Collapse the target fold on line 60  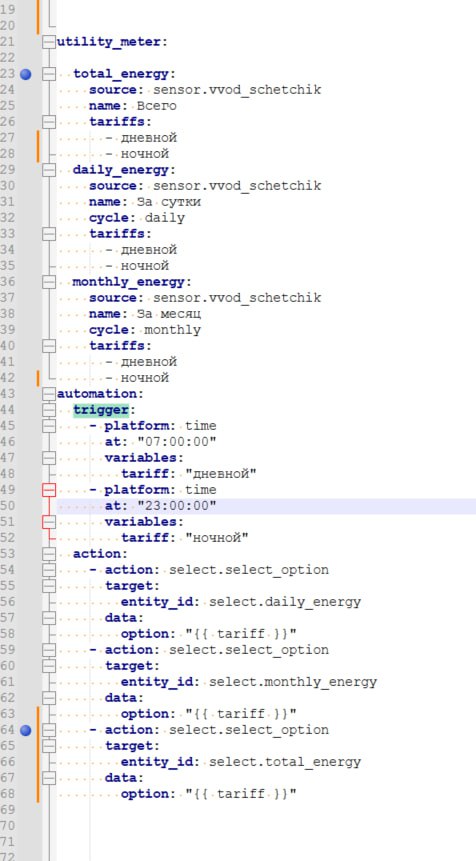pyautogui.click(x=49, y=666)
